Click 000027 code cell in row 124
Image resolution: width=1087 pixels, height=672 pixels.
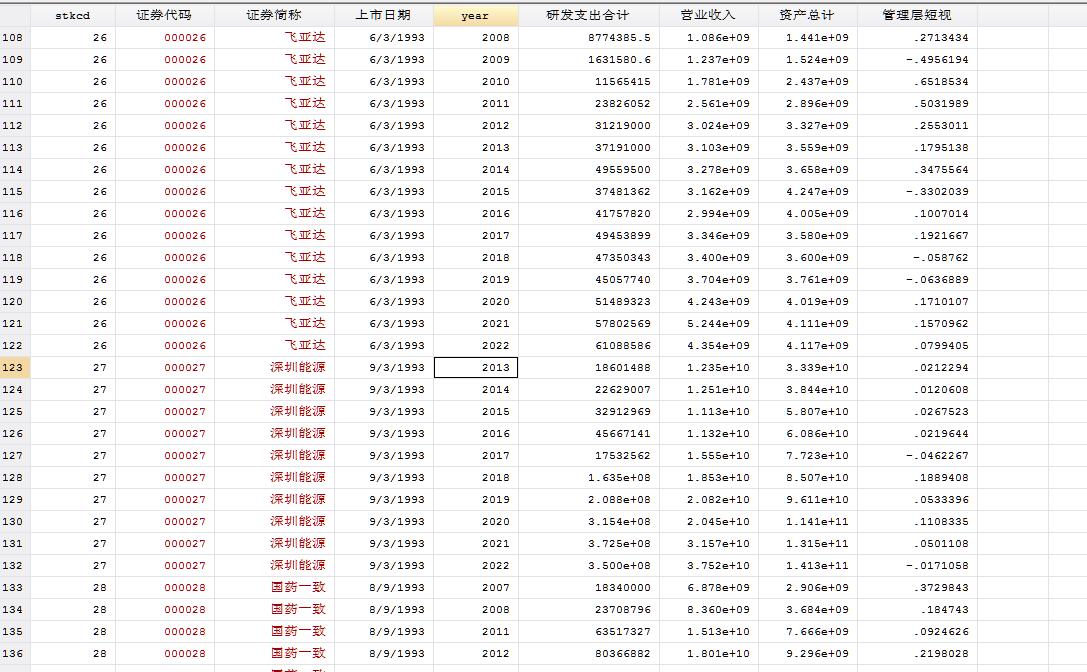coord(165,390)
